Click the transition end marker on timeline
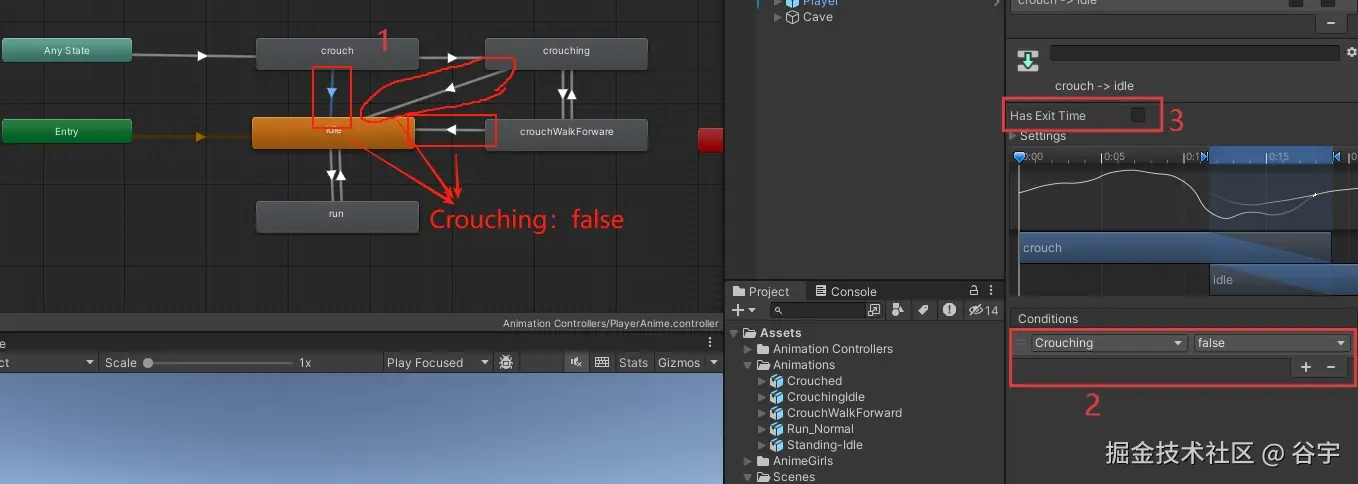 1336,156
